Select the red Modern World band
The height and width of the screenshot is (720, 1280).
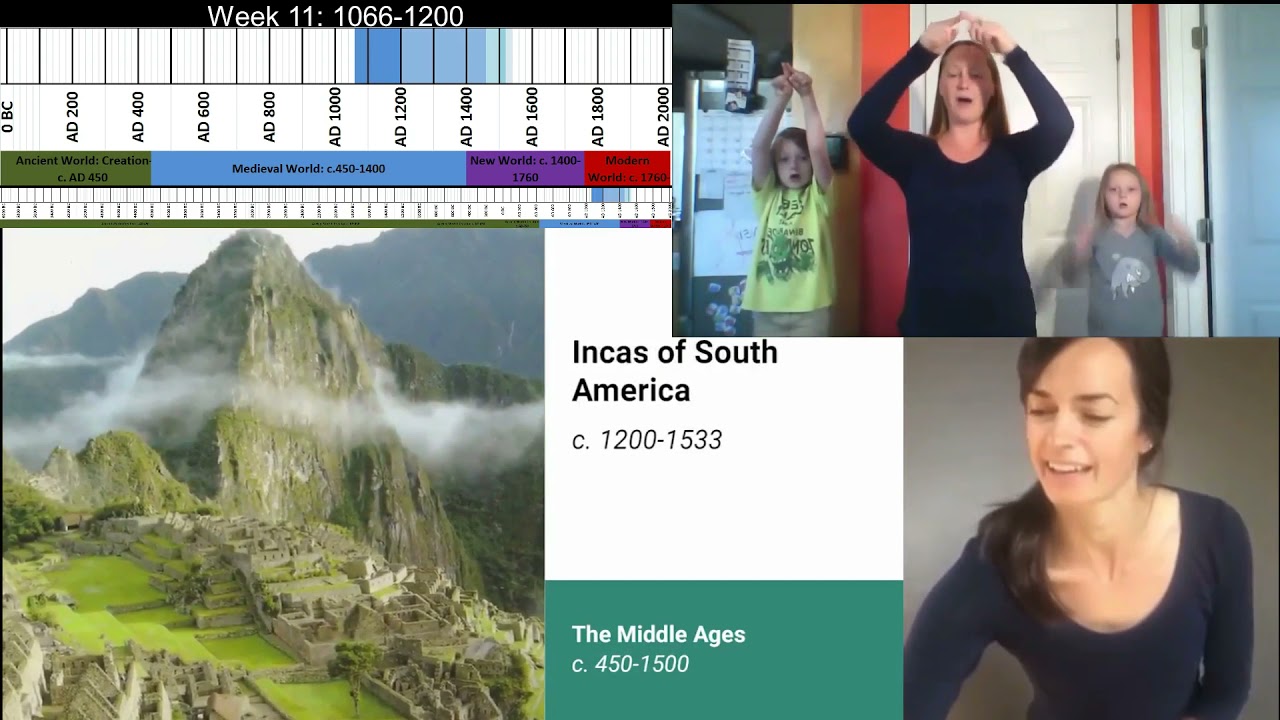[627, 169]
